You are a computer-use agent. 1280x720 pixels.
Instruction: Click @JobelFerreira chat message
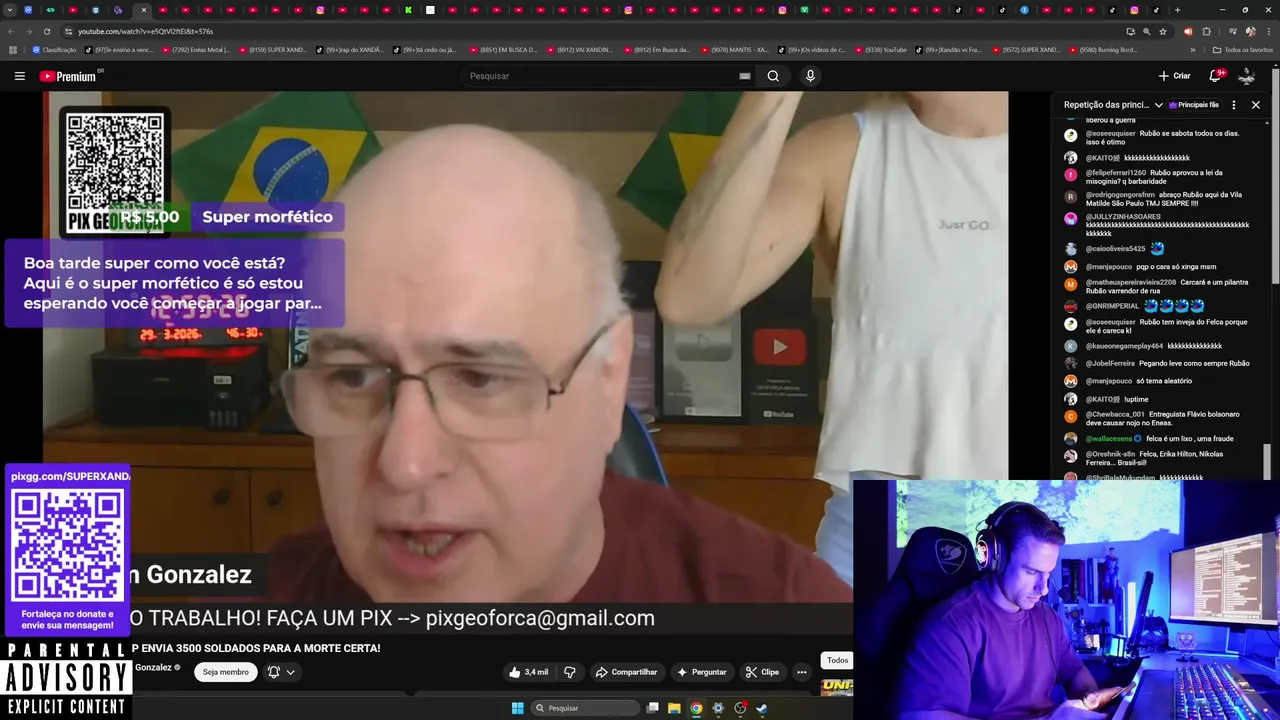pos(1158,363)
